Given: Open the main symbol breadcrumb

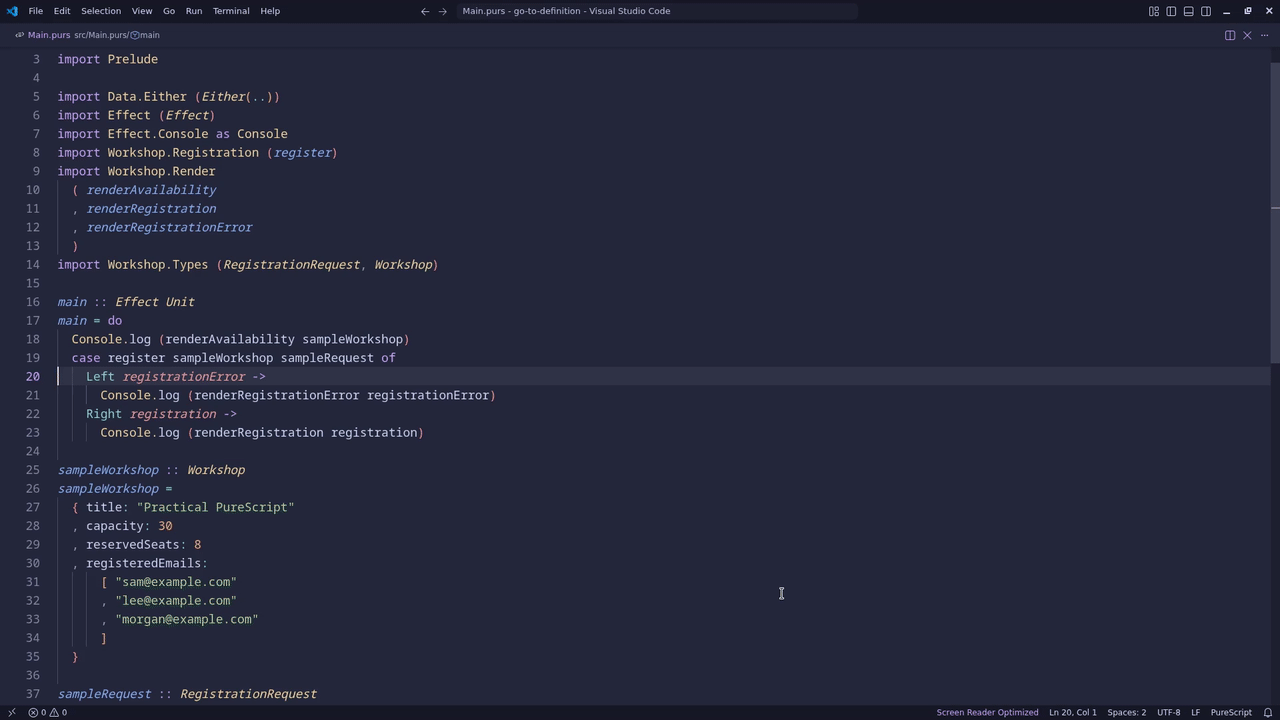Looking at the screenshot, I should [x=145, y=35].
